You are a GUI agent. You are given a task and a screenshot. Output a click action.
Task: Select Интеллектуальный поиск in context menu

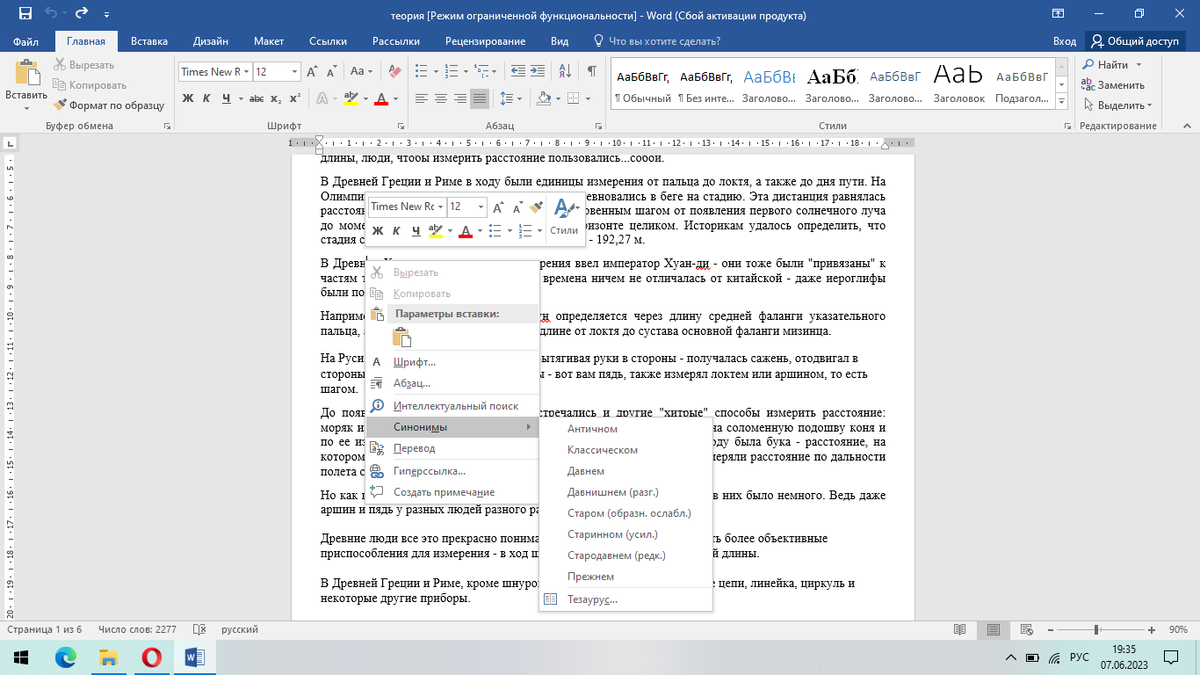(452, 406)
